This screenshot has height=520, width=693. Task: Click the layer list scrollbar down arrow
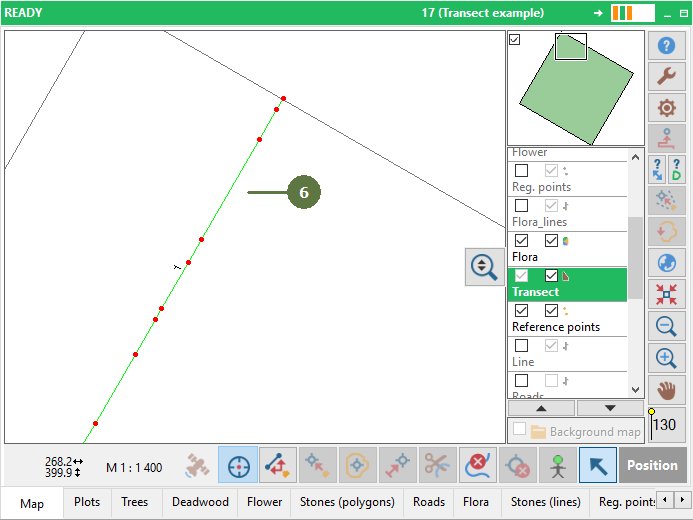[x=636, y=390]
